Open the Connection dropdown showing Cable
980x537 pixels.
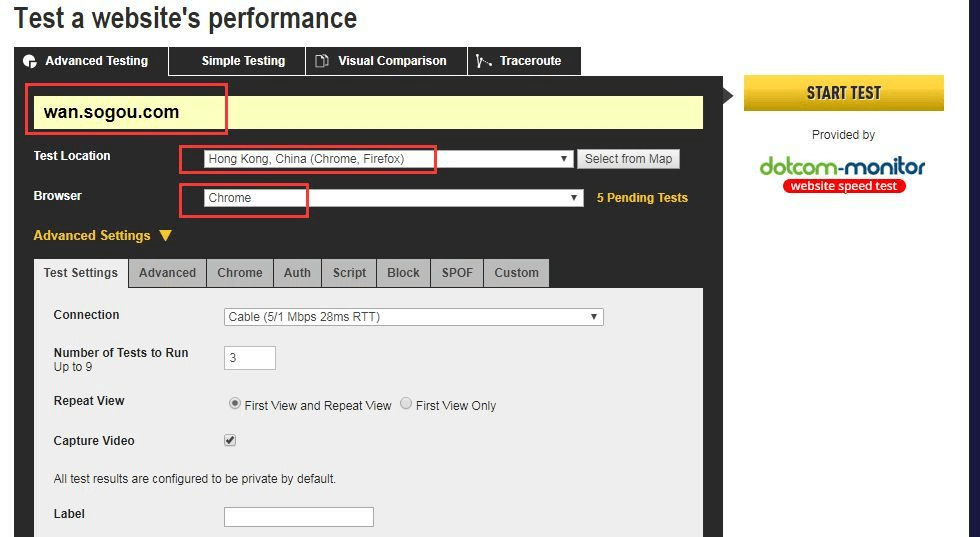[414, 317]
